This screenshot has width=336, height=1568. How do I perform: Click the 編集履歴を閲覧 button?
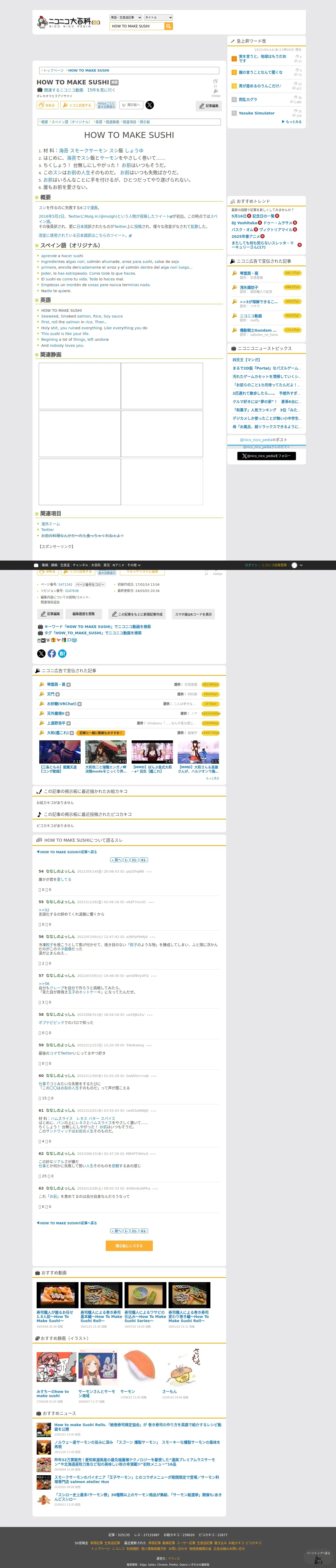[x=83, y=614]
